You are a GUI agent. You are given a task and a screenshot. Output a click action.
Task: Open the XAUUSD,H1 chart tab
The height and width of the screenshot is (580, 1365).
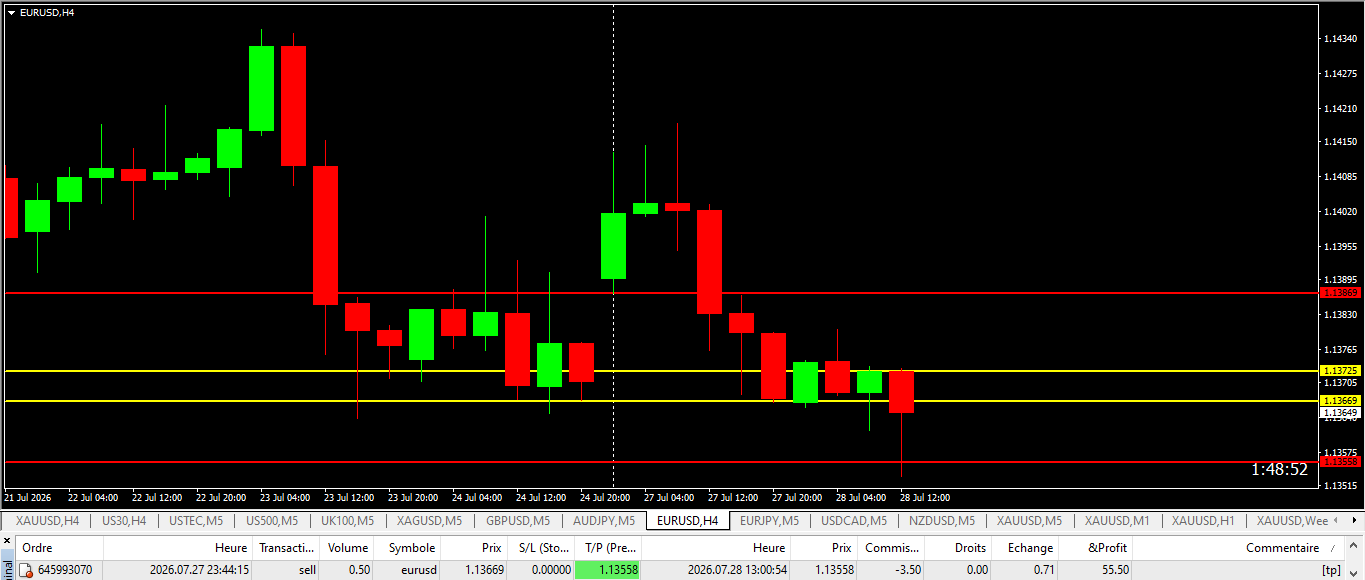click(x=1203, y=521)
